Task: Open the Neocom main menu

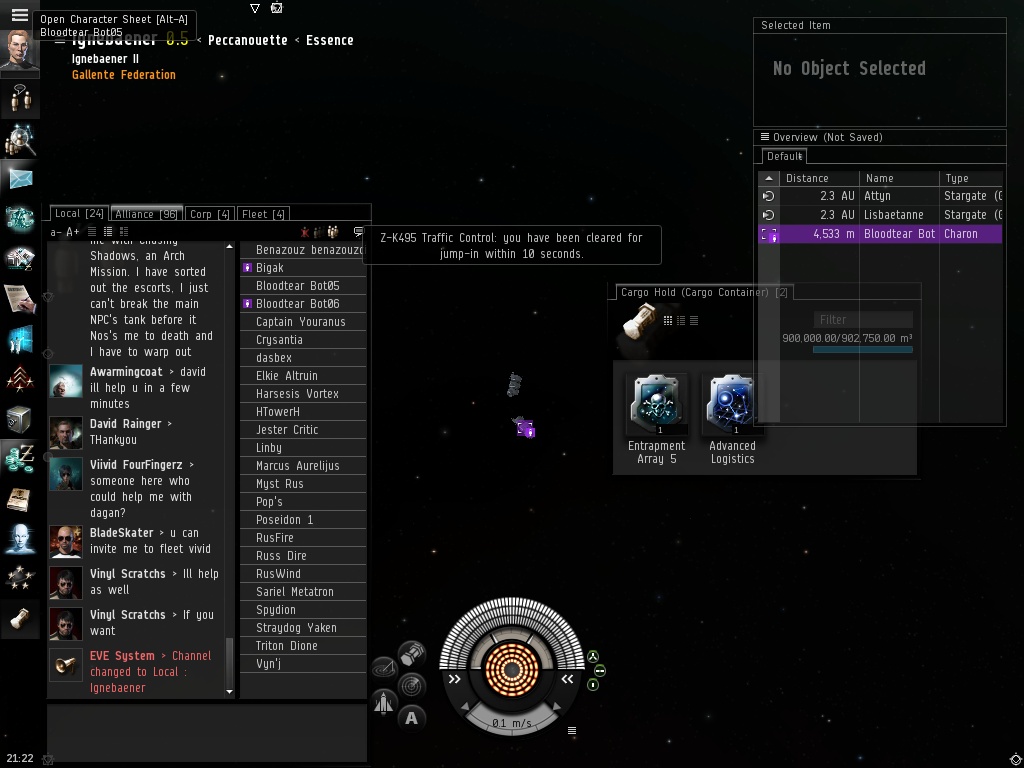Action: 20,14
